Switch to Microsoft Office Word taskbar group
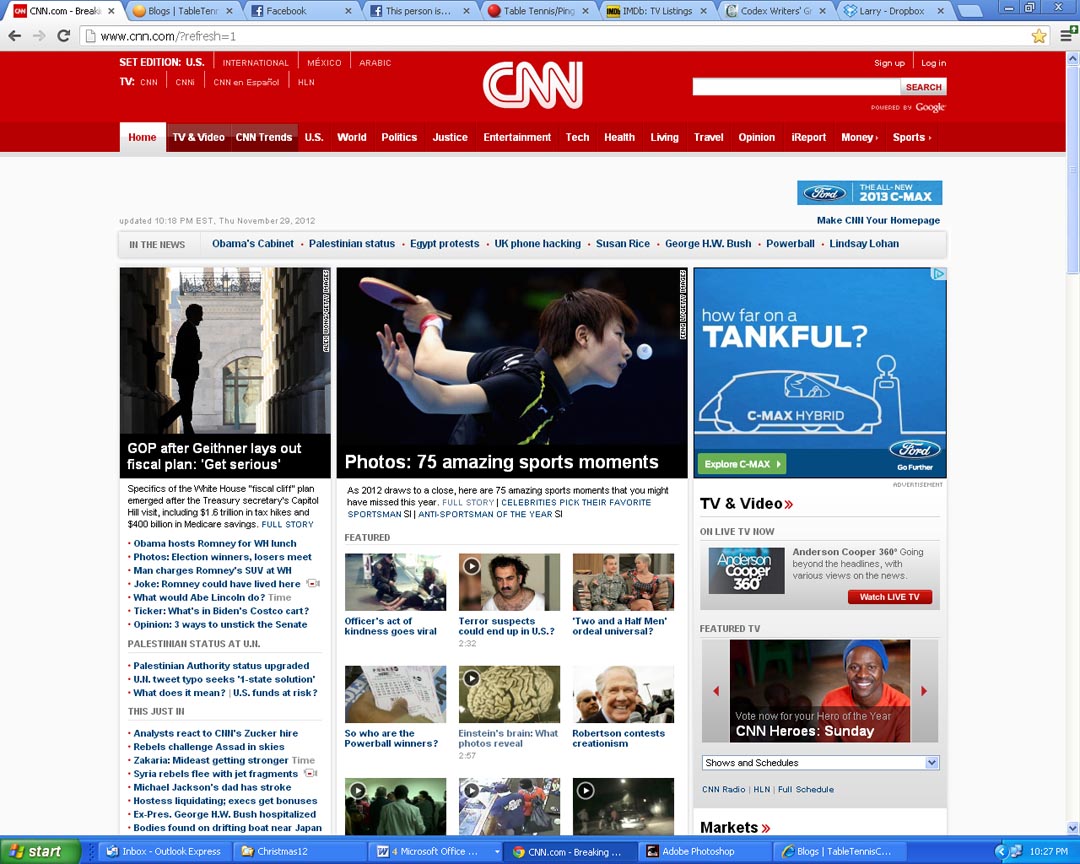This screenshot has width=1080, height=864. pos(437,852)
